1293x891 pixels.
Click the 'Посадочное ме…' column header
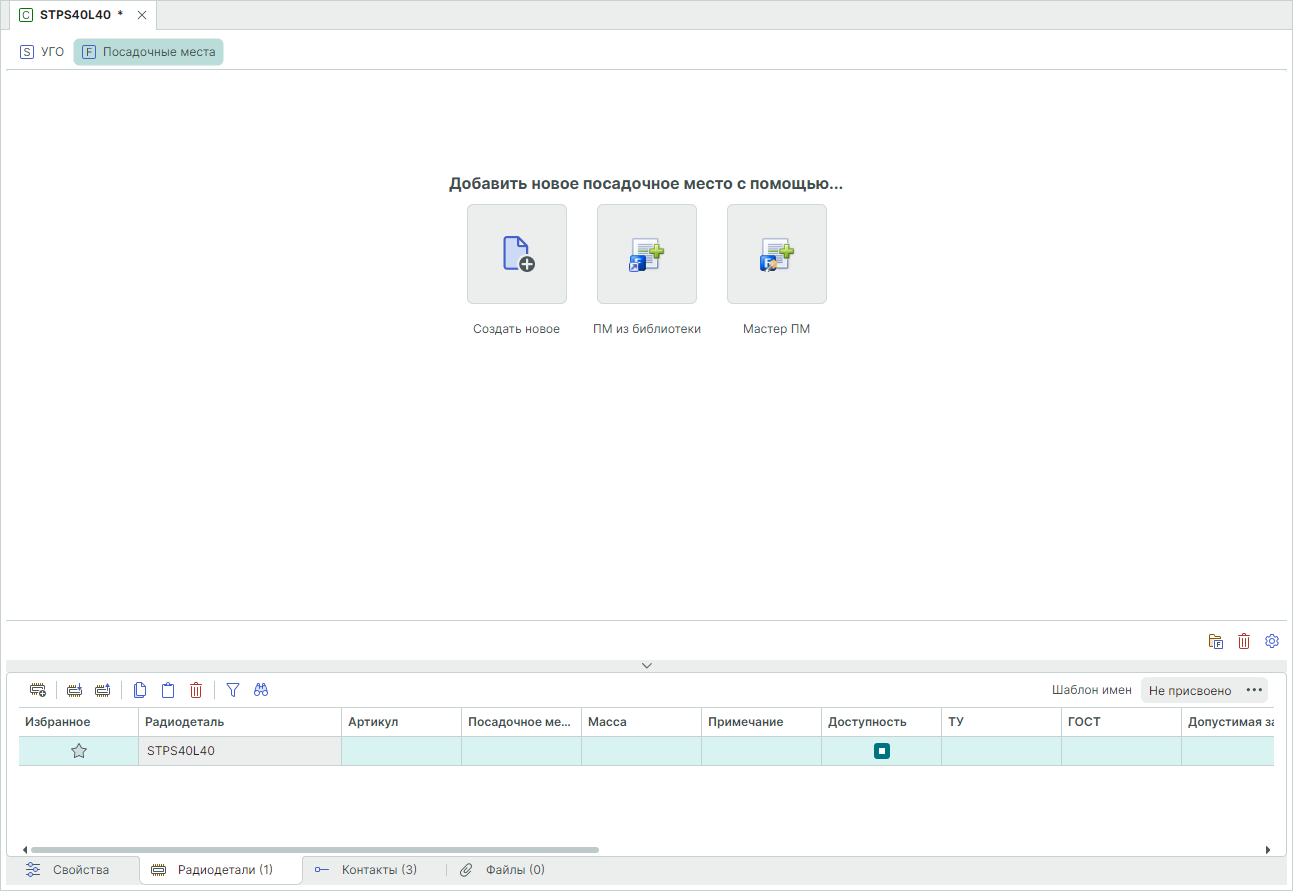click(522, 722)
